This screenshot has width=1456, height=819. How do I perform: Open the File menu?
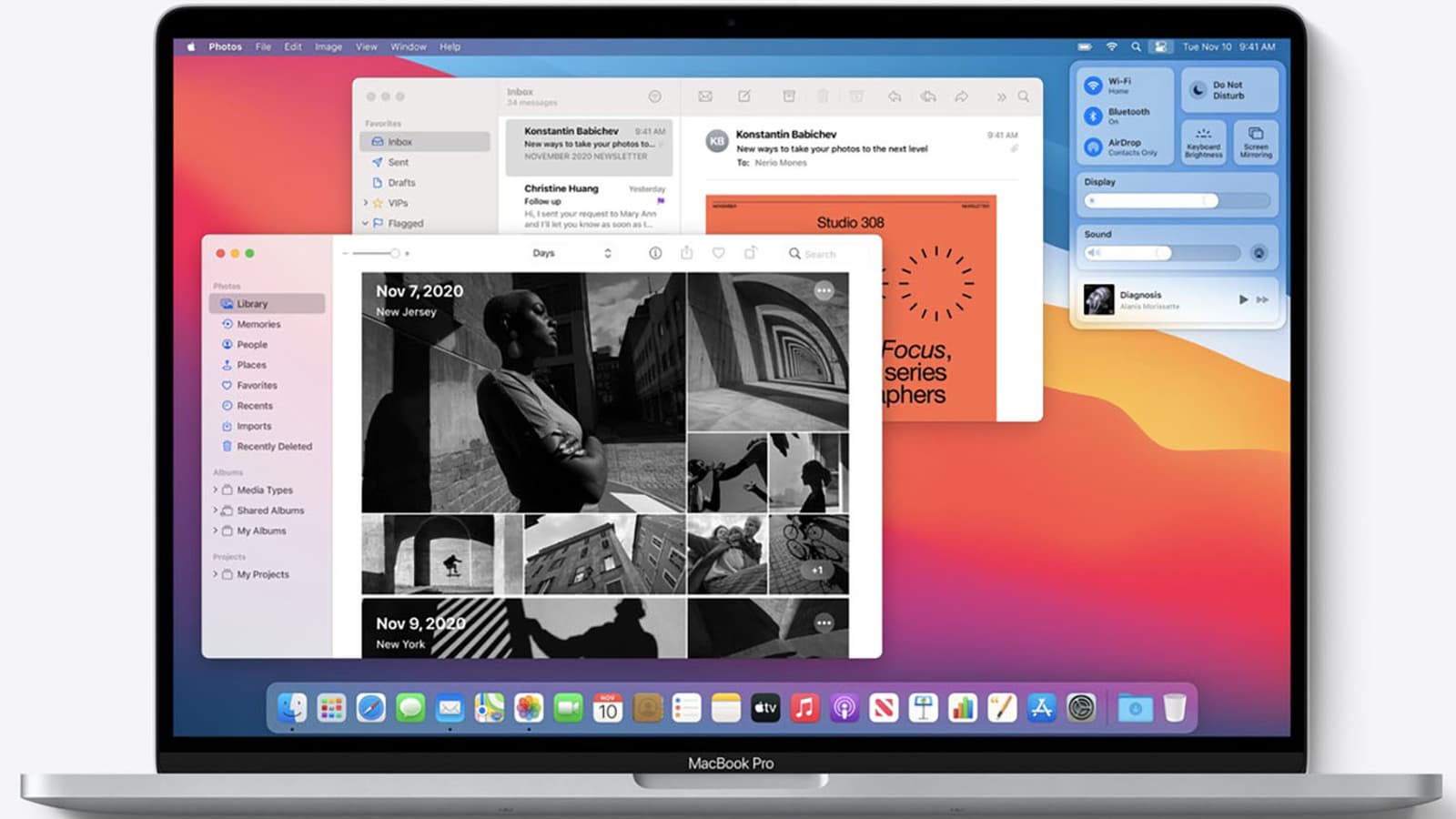point(263,46)
